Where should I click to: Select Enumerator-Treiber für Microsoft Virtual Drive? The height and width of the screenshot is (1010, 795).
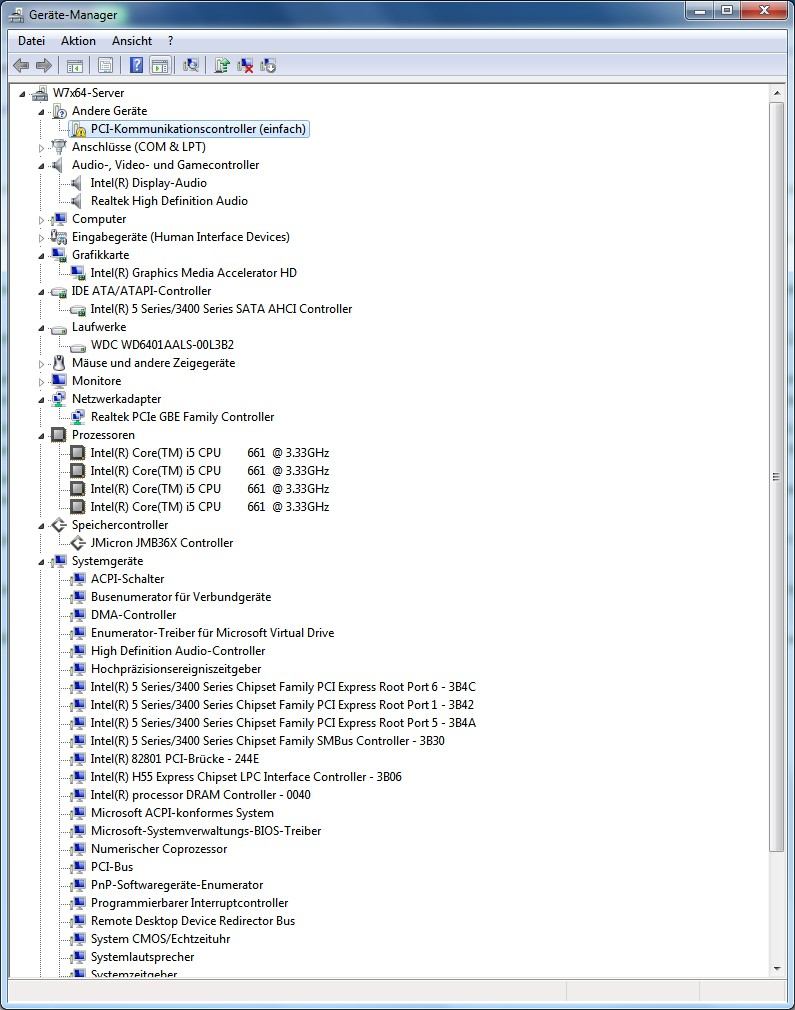tap(213, 633)
